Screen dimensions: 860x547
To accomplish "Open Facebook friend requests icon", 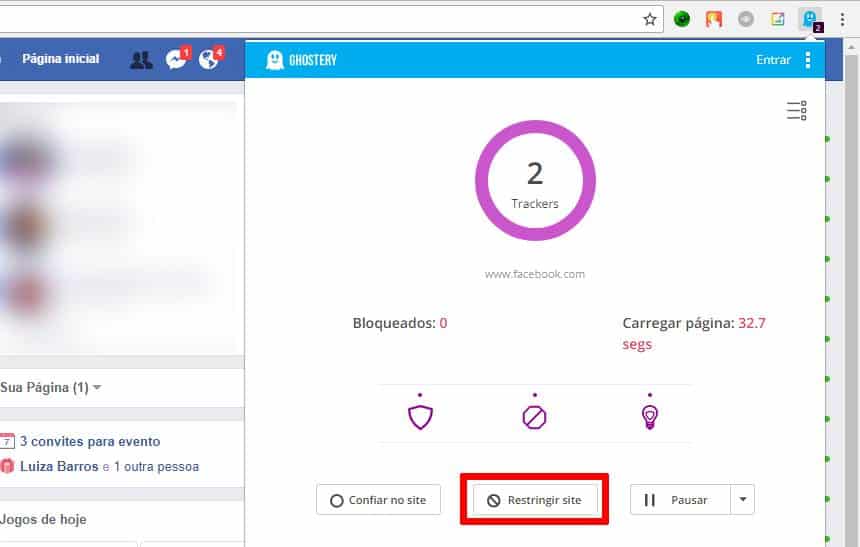I will click(x=141, y=59).
